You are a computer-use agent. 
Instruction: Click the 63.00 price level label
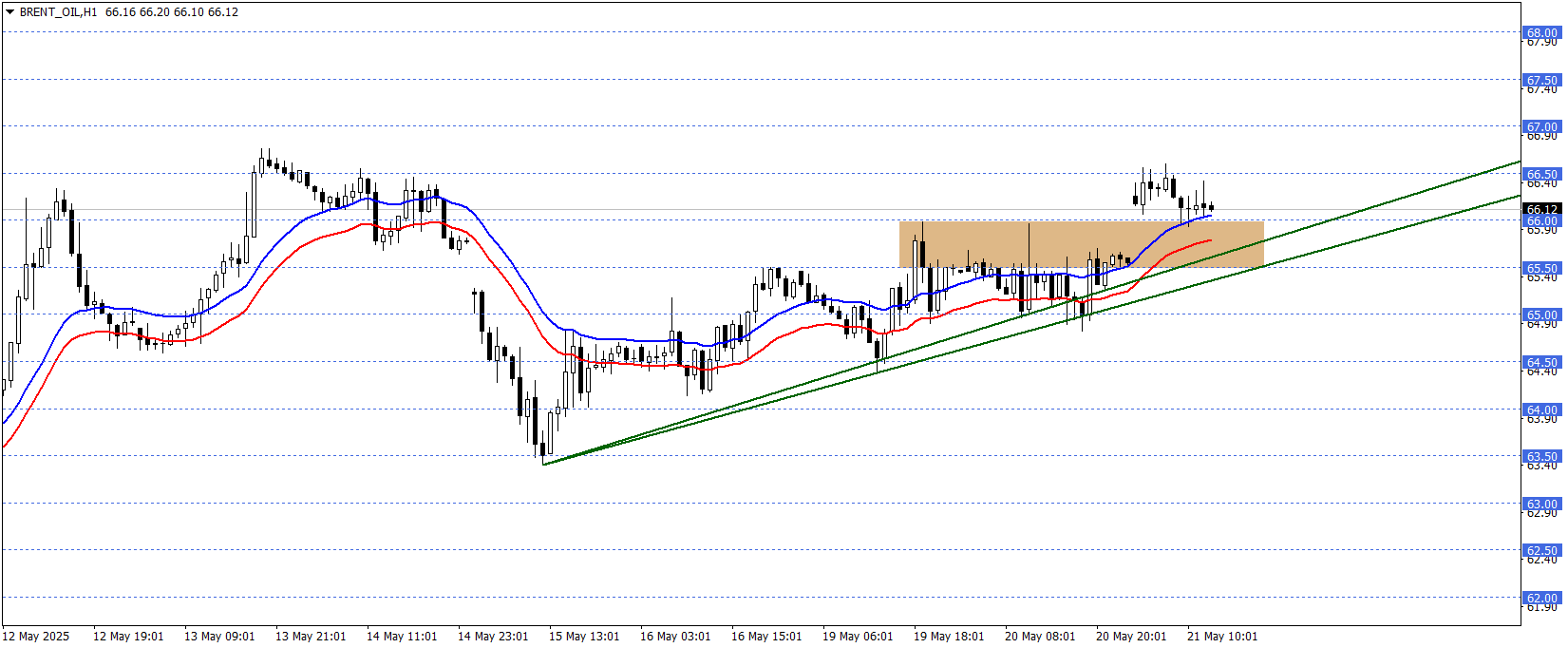tap(1541, 504)
